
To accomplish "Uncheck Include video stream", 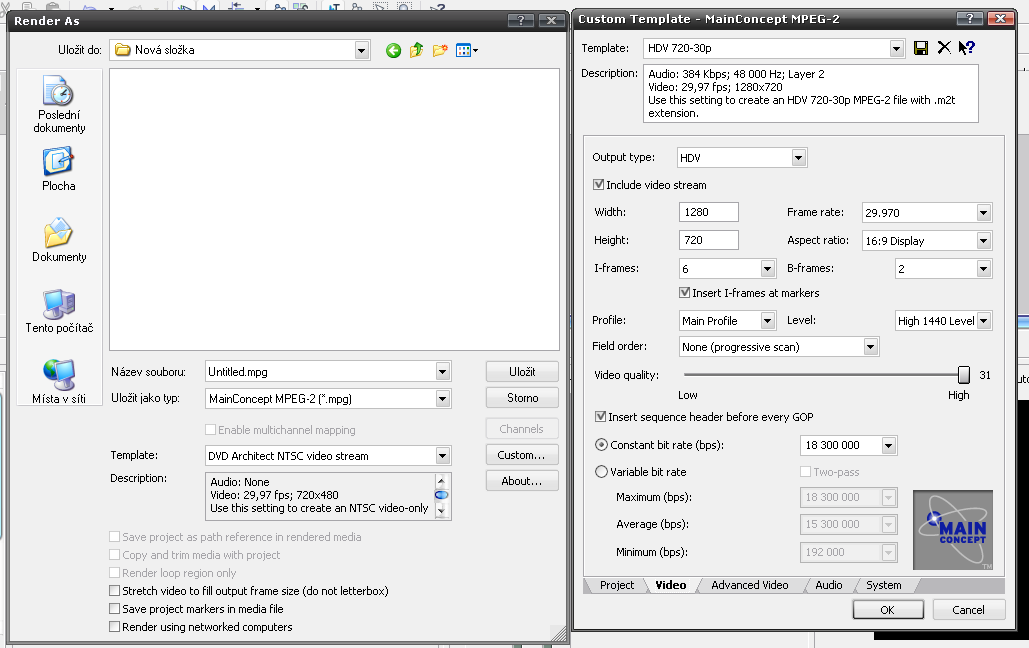I will pyautogui.click(x=598, y=185).
